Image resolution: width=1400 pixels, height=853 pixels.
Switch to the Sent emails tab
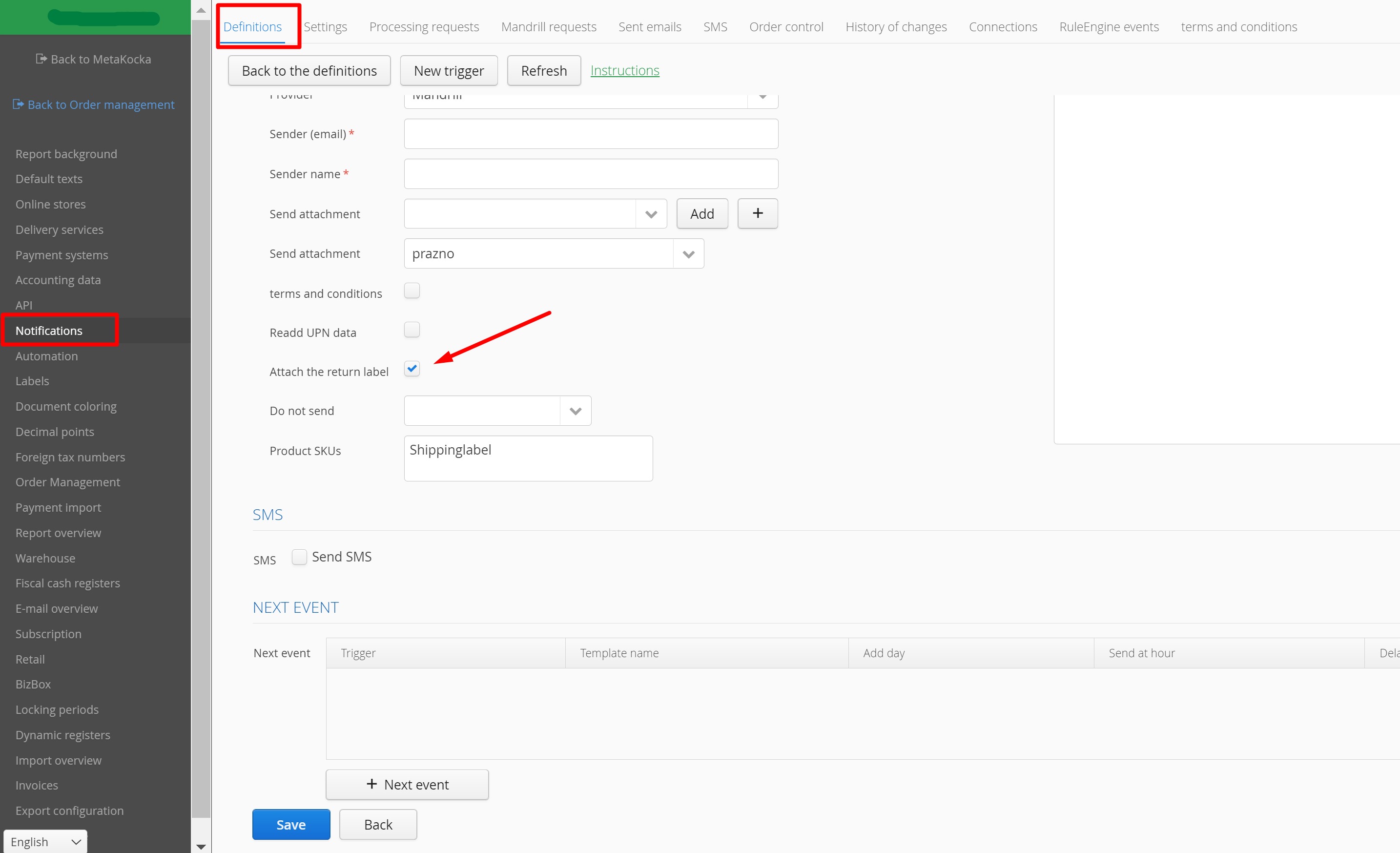[649, 27]
